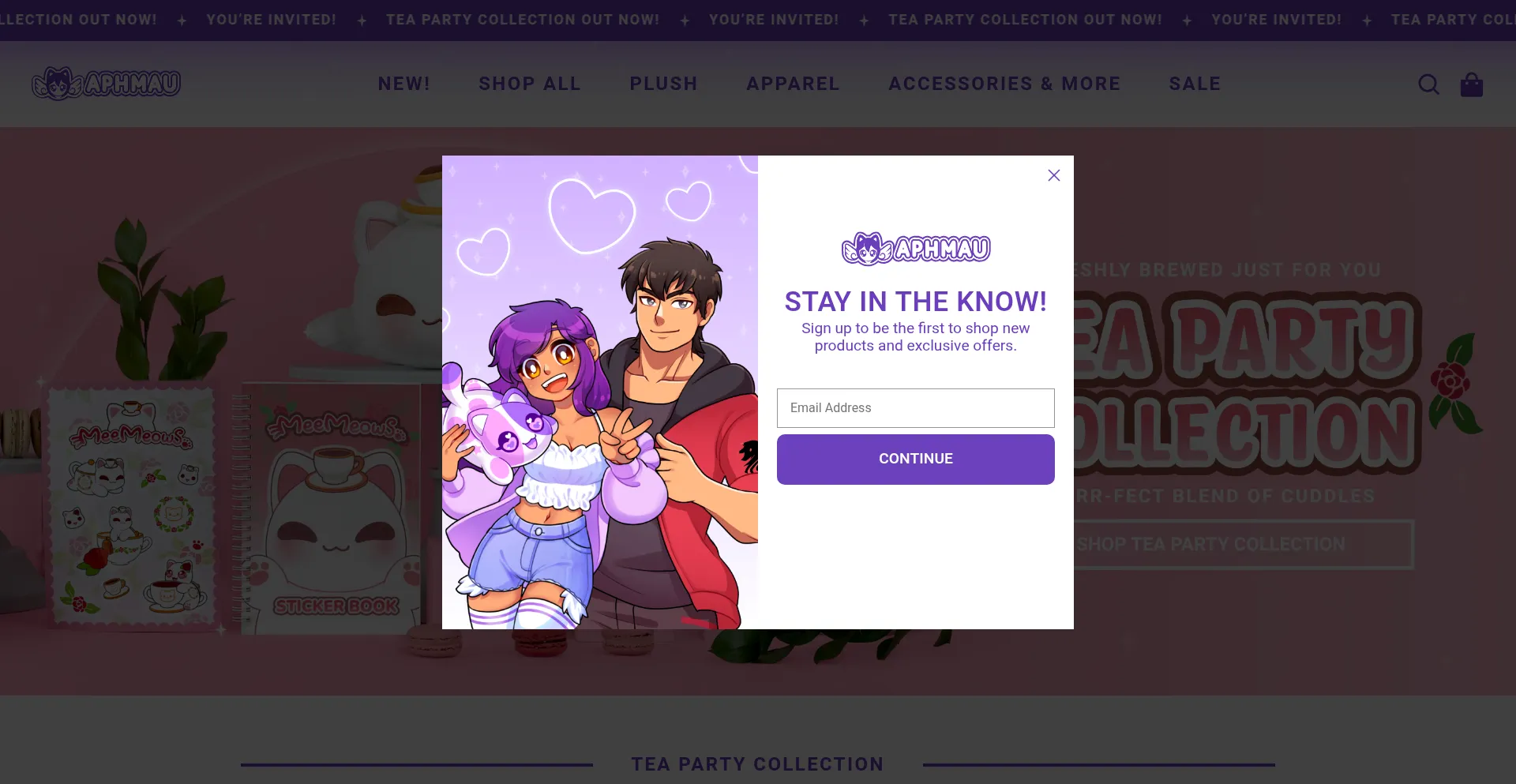Open the site search icon

(x=1428, y=84)
